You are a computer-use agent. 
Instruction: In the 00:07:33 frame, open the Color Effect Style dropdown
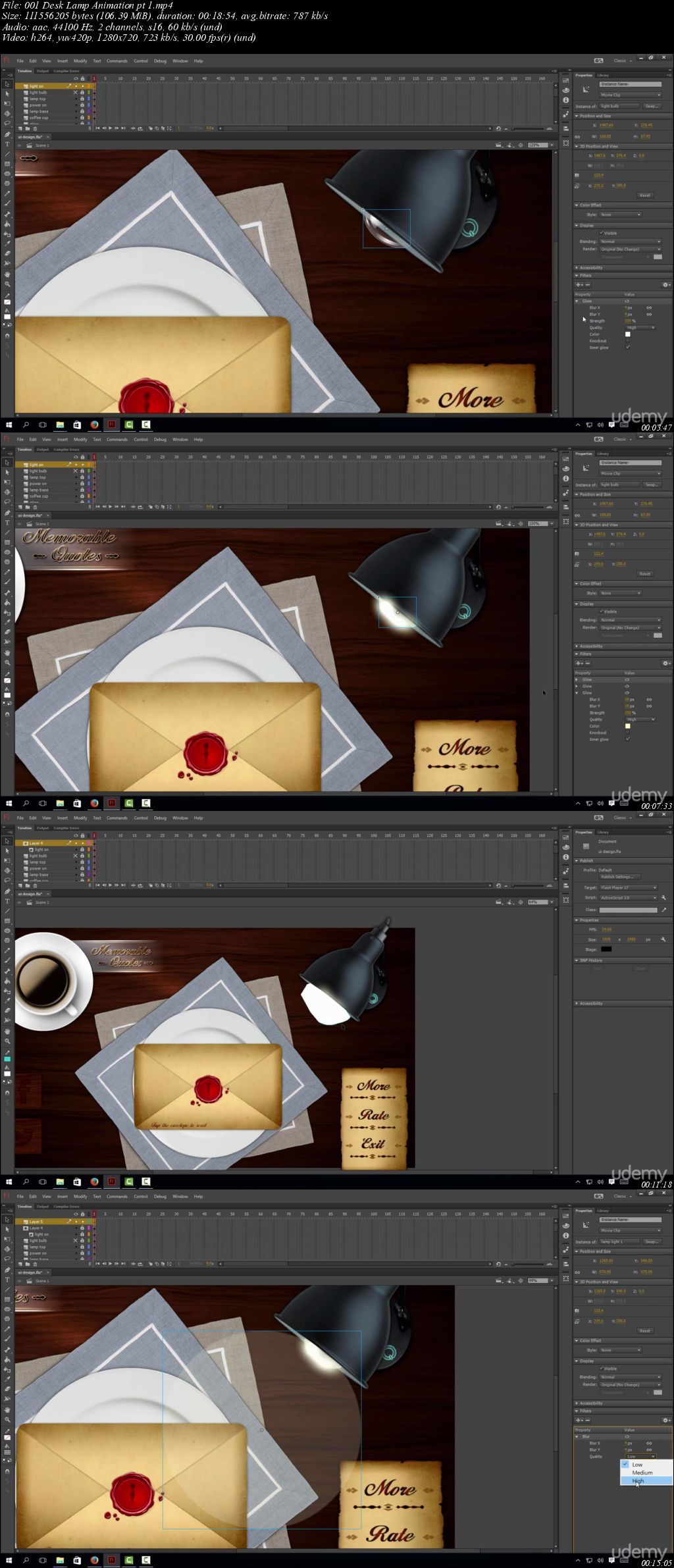coord(620,593)
